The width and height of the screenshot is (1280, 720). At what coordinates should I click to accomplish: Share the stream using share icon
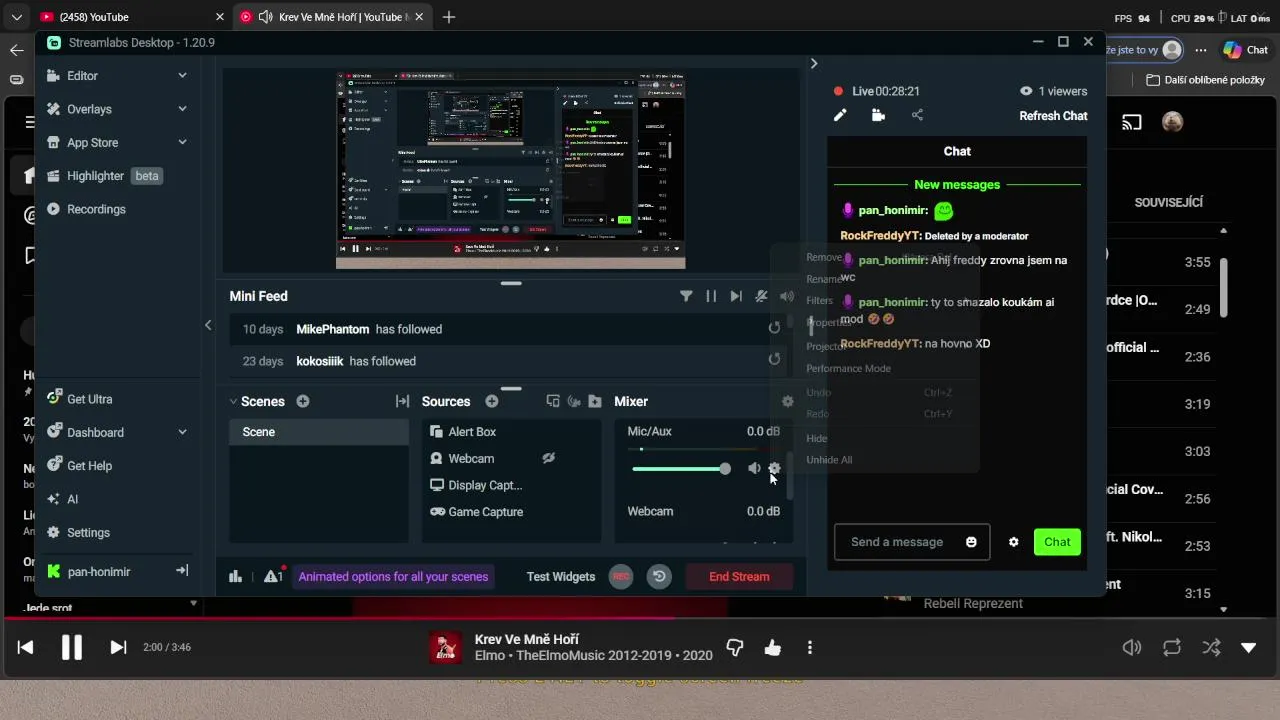917,115
